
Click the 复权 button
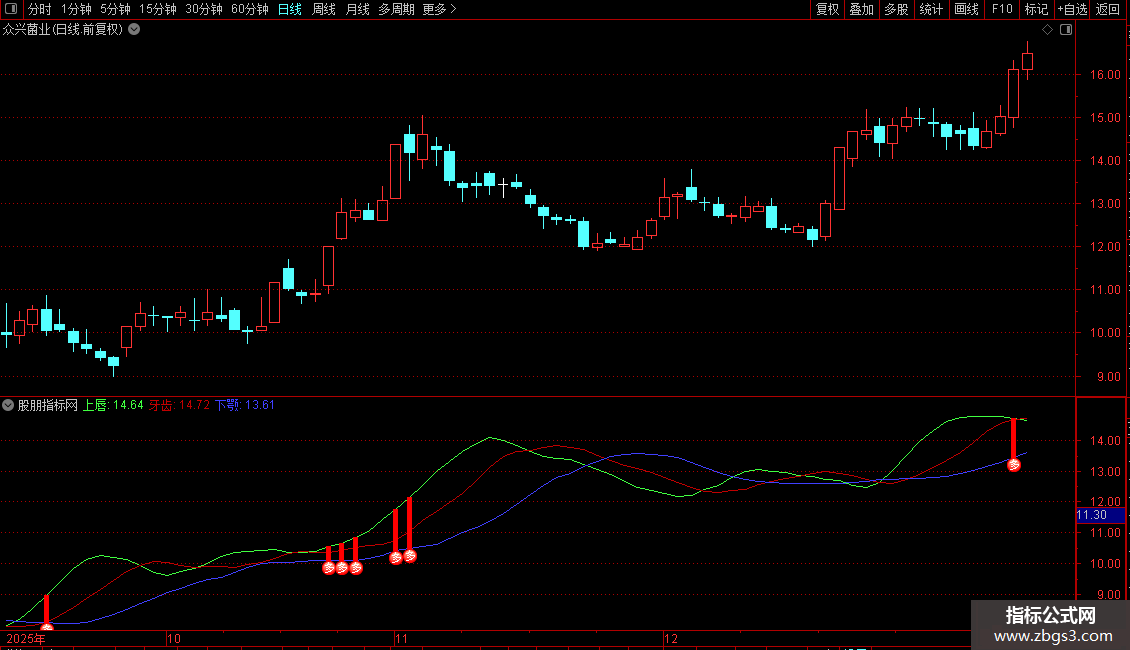click(827, 9)
